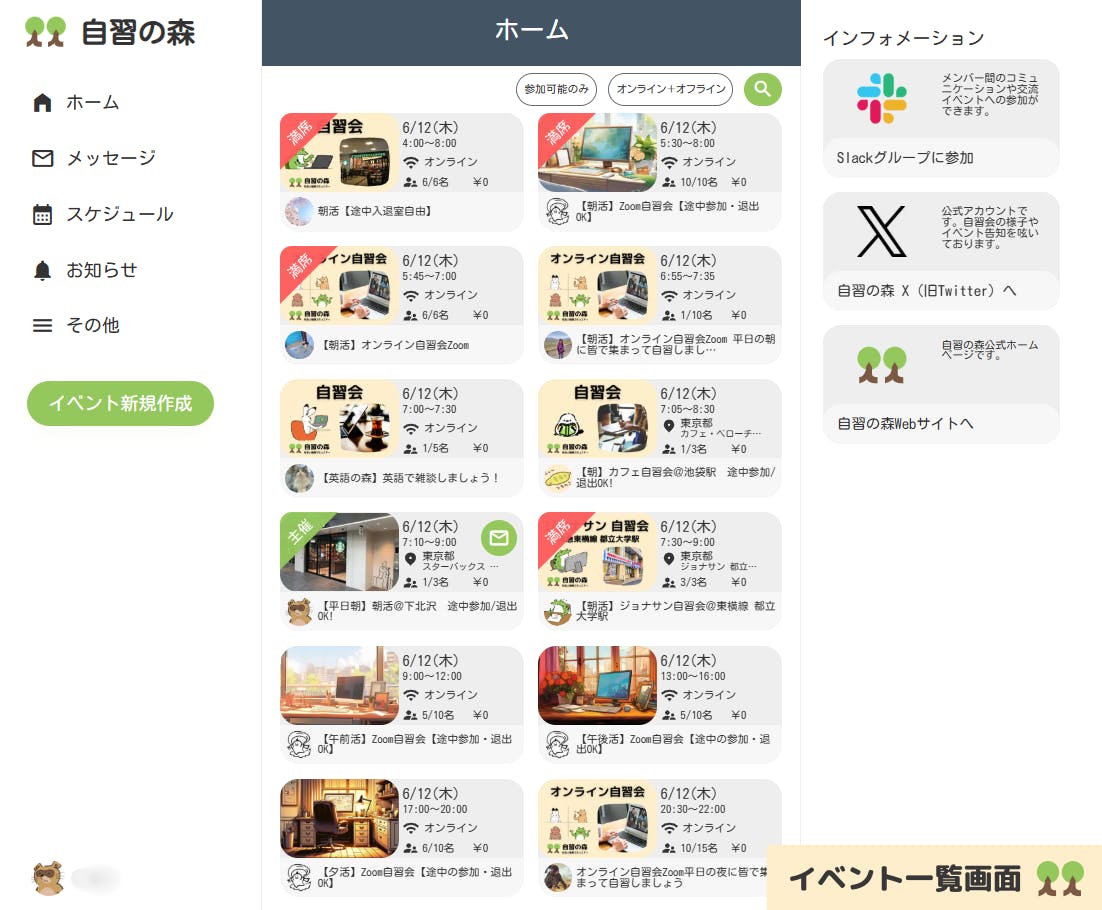Click the green search magnifier icon
Screen dimensions: 1102x910
(763, 89)
